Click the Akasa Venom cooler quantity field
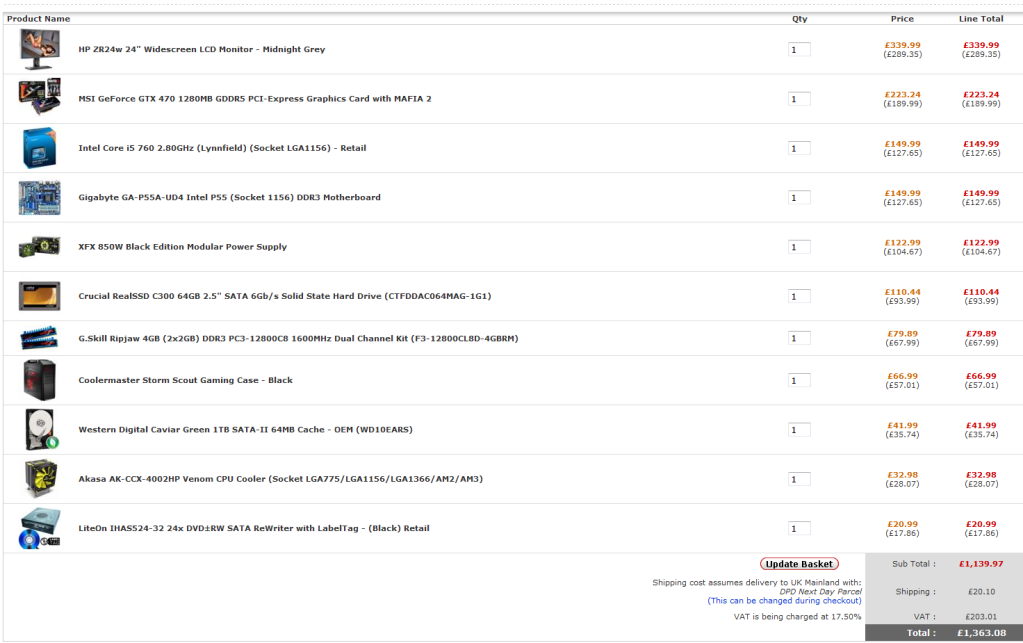The height and width of the screenshot is (643, 1023). 799,479
